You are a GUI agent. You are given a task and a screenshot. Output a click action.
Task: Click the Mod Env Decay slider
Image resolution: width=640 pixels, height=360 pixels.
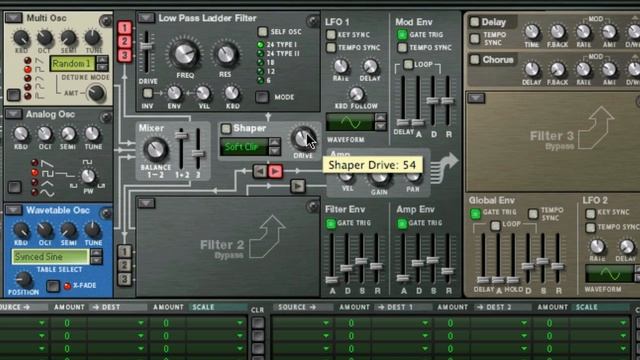tap(433, 100)
